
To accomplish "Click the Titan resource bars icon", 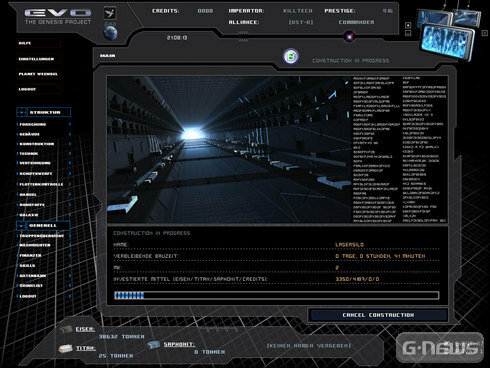I will 65,349.
